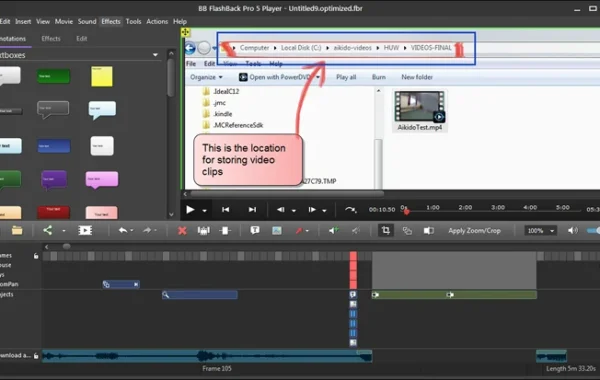The image size is (600, 380).
Task: Expand the Textboxes category dropdown
Action: [155, 55]
